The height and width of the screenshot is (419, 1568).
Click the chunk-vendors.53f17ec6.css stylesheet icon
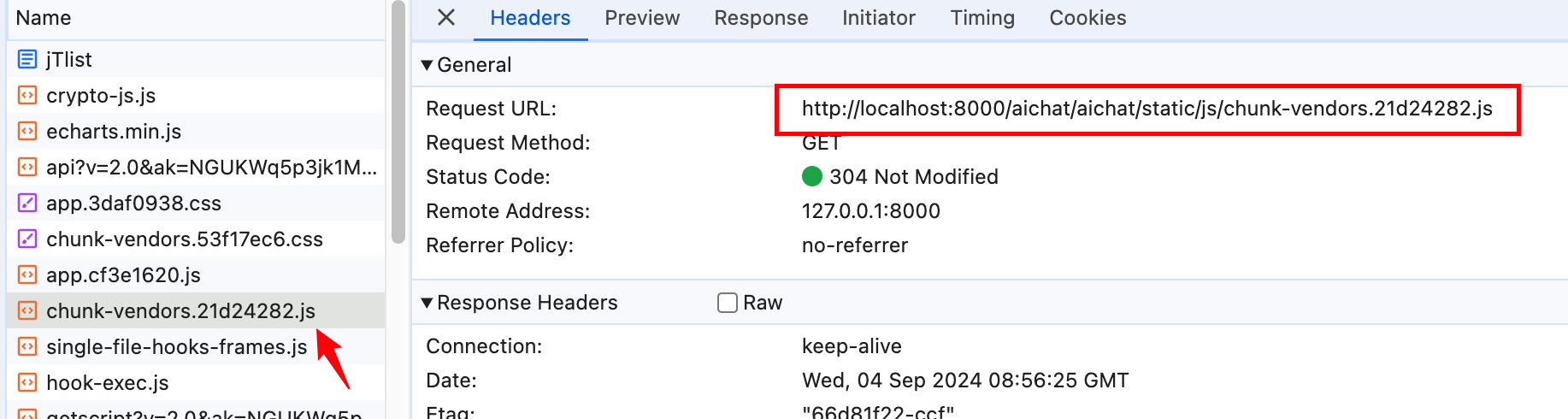[27, 239]
